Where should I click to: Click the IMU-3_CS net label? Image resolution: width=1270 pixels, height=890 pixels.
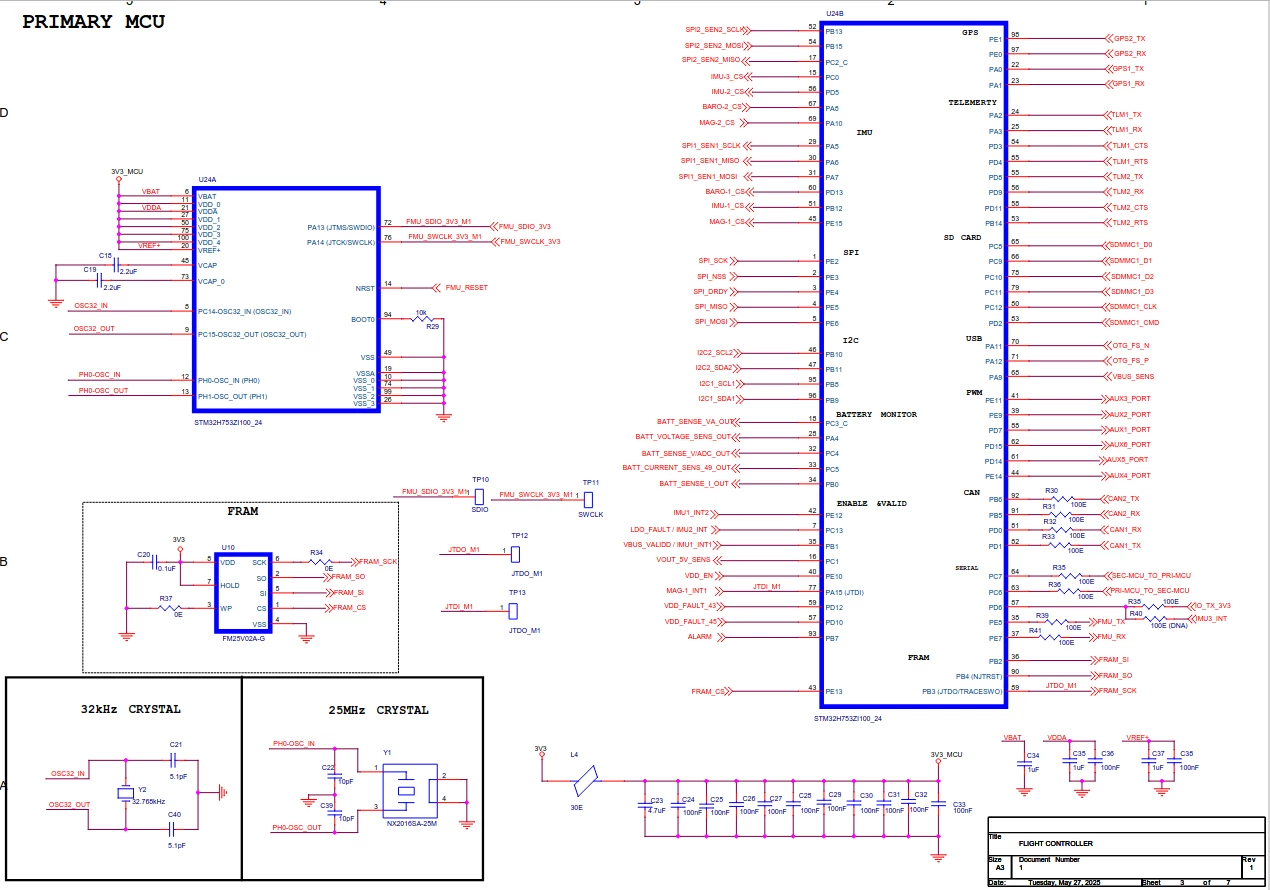click(x=725, y=76)
